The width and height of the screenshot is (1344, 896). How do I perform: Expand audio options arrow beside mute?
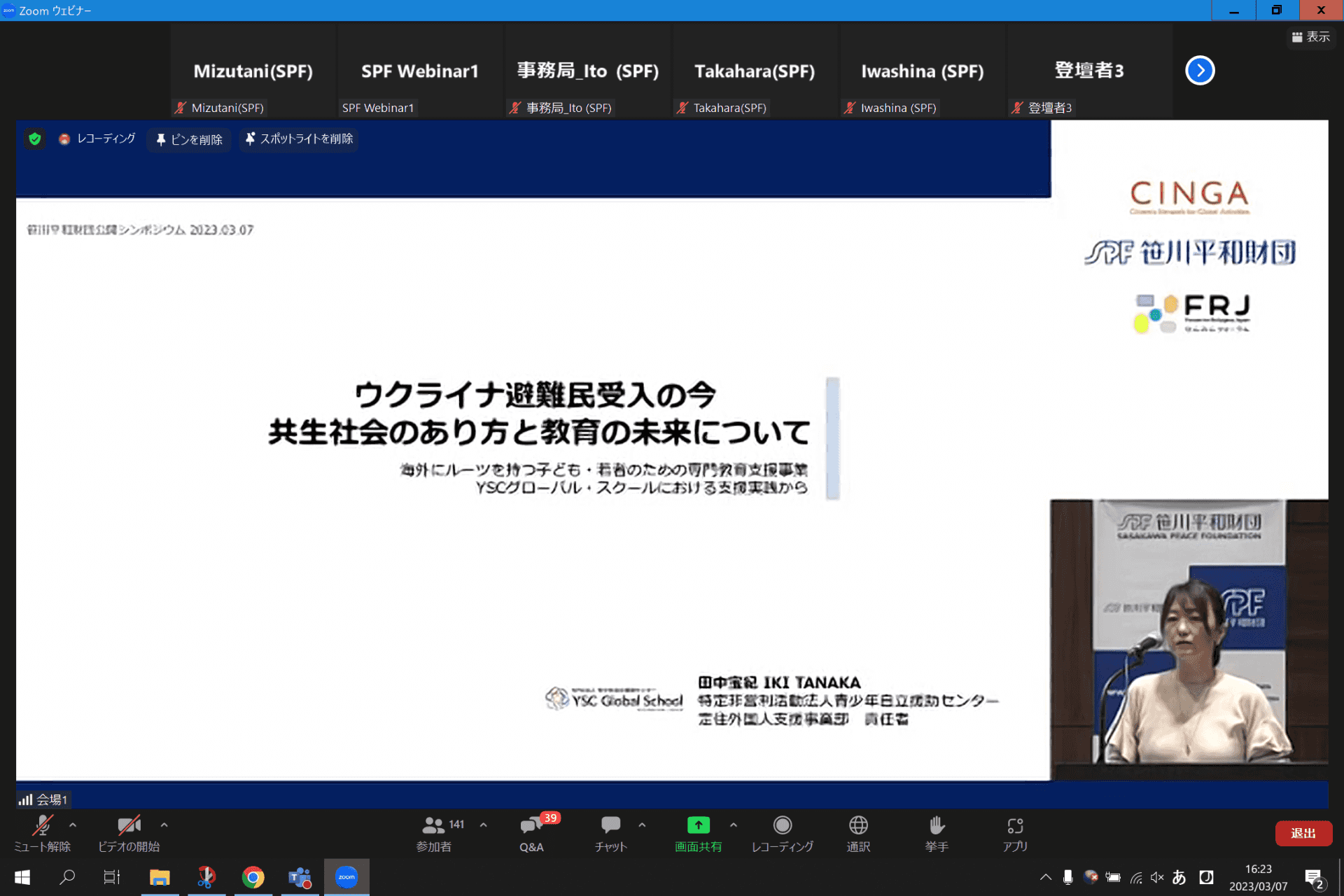pyautogui.click(x=73, y=825)
